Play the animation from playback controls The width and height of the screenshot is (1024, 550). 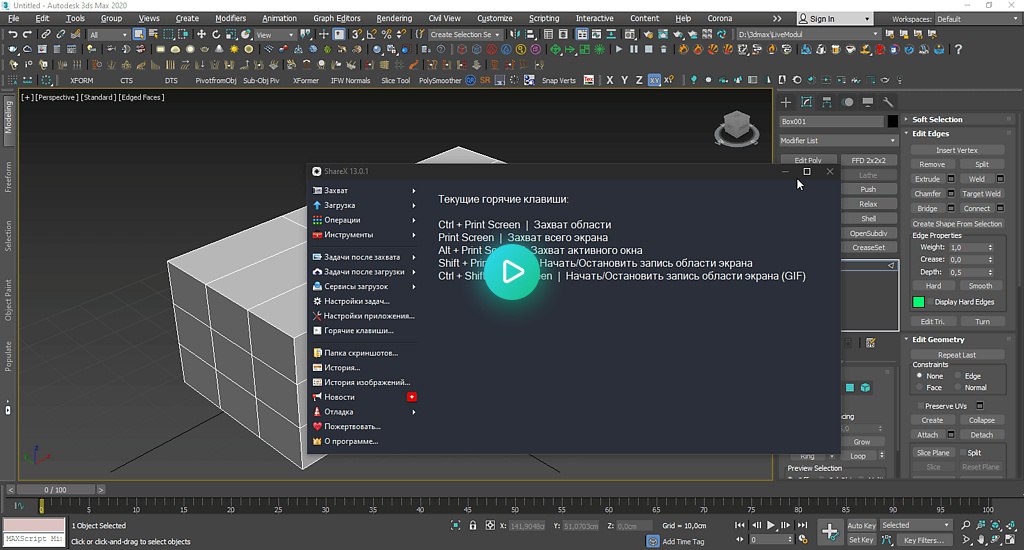click(x=771, y=525)
